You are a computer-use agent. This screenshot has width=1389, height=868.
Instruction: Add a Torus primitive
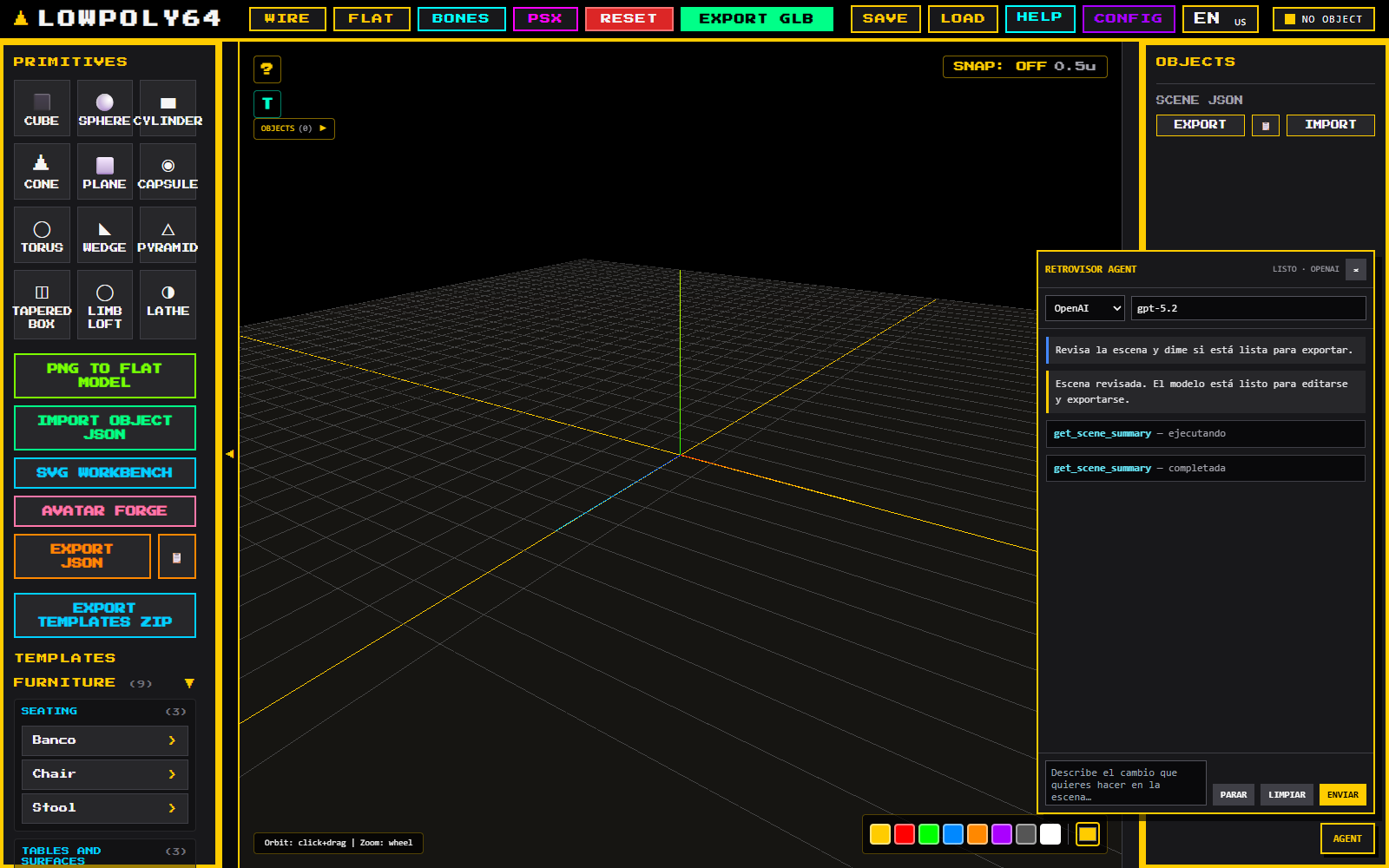coord(42,235)
